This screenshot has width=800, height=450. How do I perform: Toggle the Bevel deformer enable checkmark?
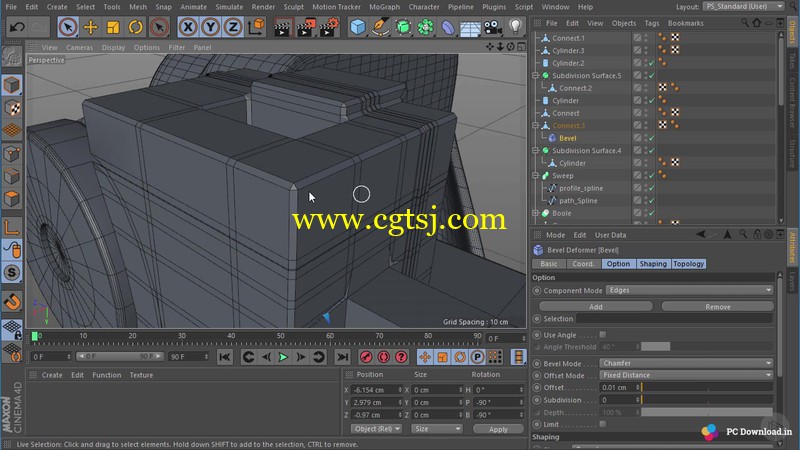tap(652, 138)
